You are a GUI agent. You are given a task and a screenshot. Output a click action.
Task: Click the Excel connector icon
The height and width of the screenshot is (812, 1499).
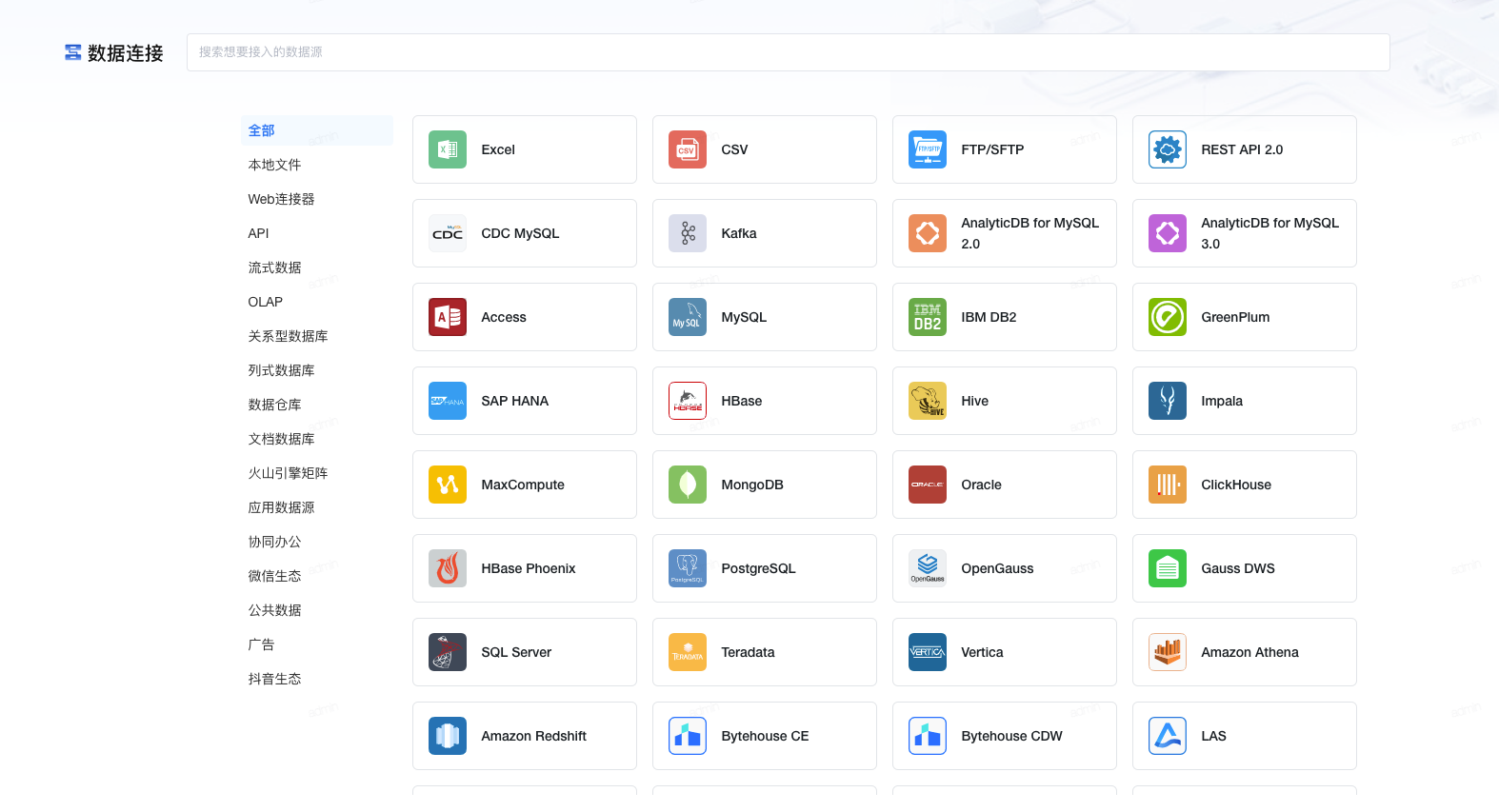448,149
